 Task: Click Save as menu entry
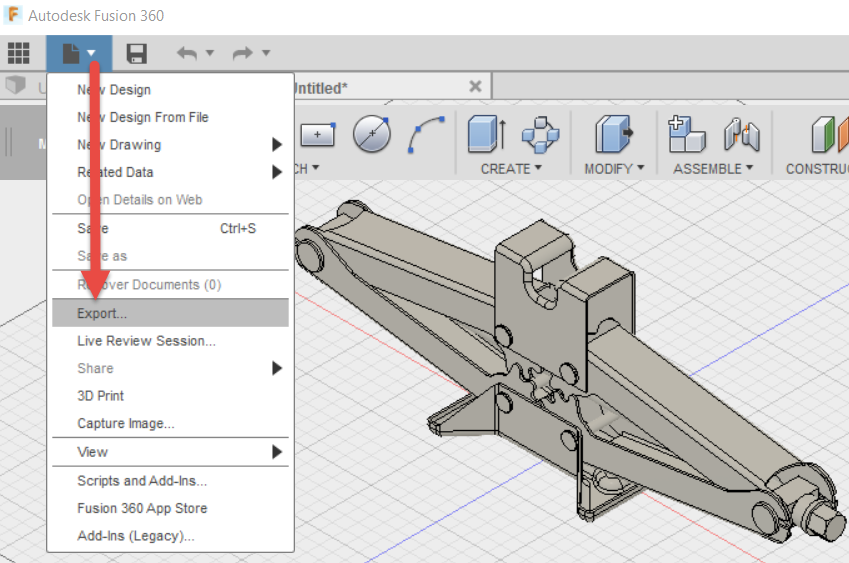click(170, 256)
